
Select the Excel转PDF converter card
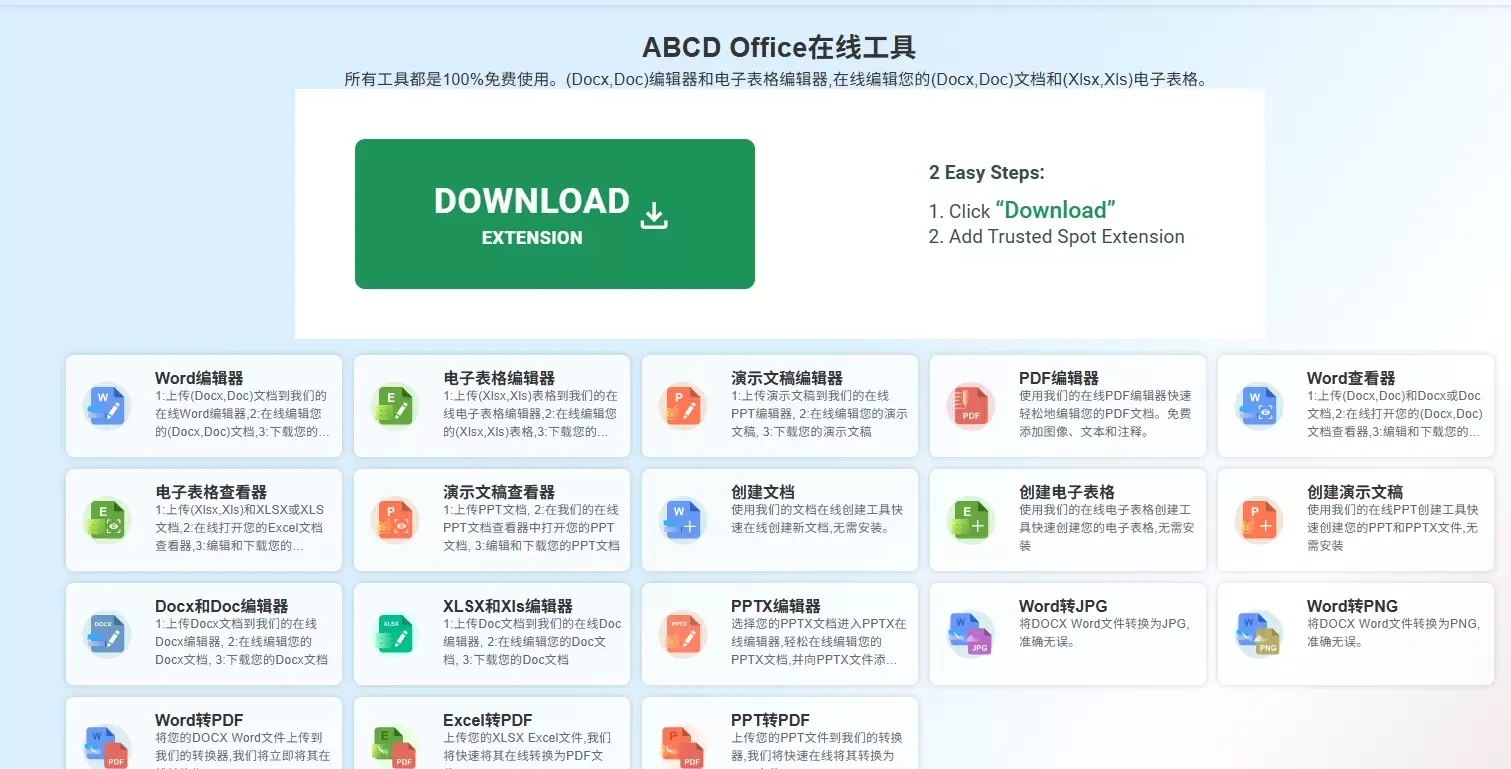[491, 734]
